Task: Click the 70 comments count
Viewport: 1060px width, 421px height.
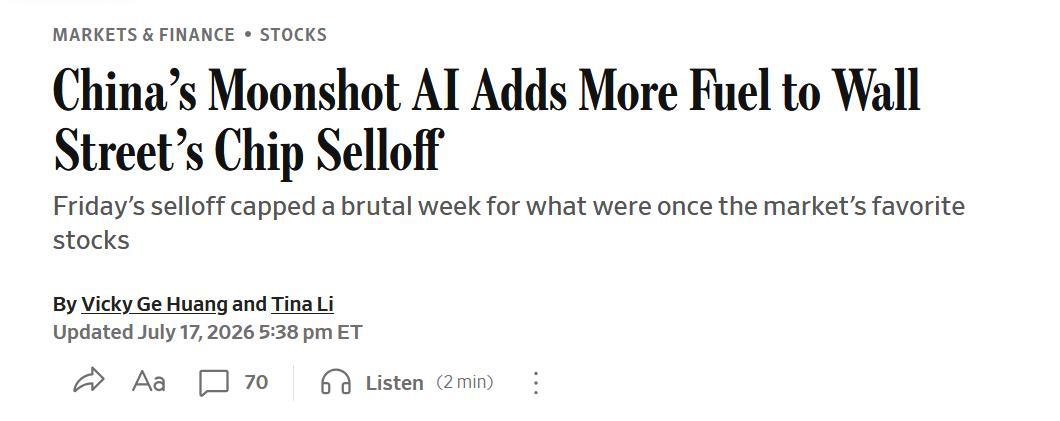Action: pyautogui.click(x=256, y=382)
